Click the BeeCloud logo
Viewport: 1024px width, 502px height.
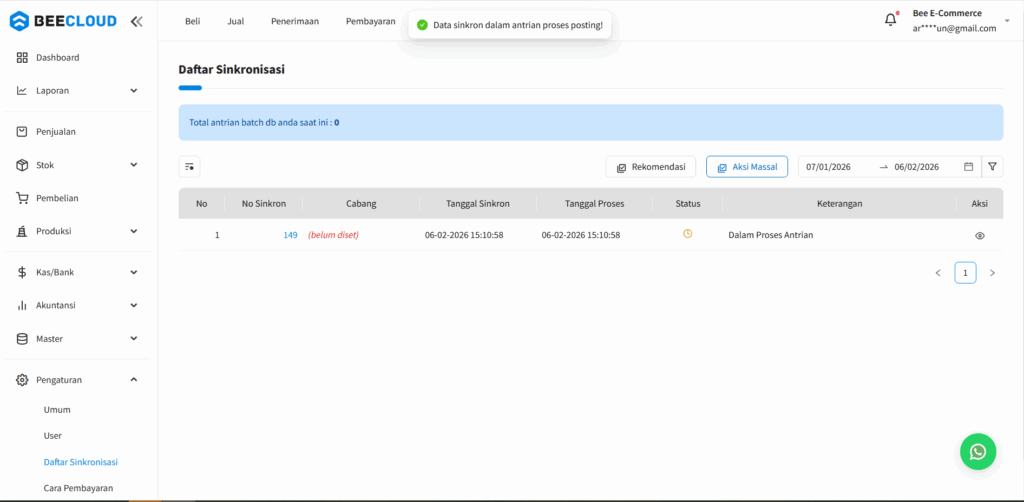coord(63,21)
